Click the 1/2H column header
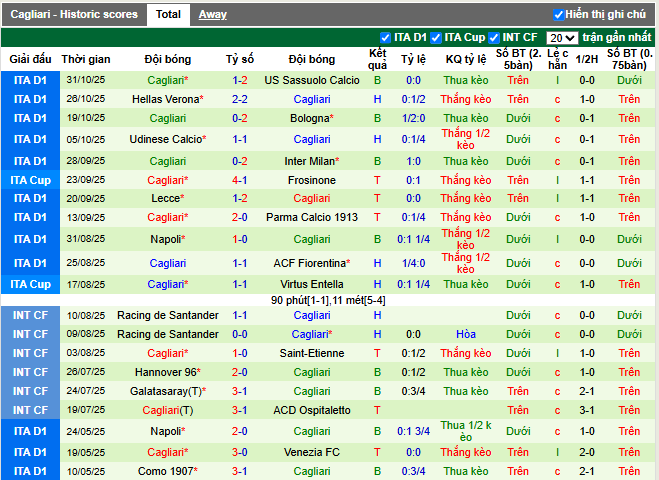Image resolution: width=659 pixels, height=480 pixels. [587, 59]
